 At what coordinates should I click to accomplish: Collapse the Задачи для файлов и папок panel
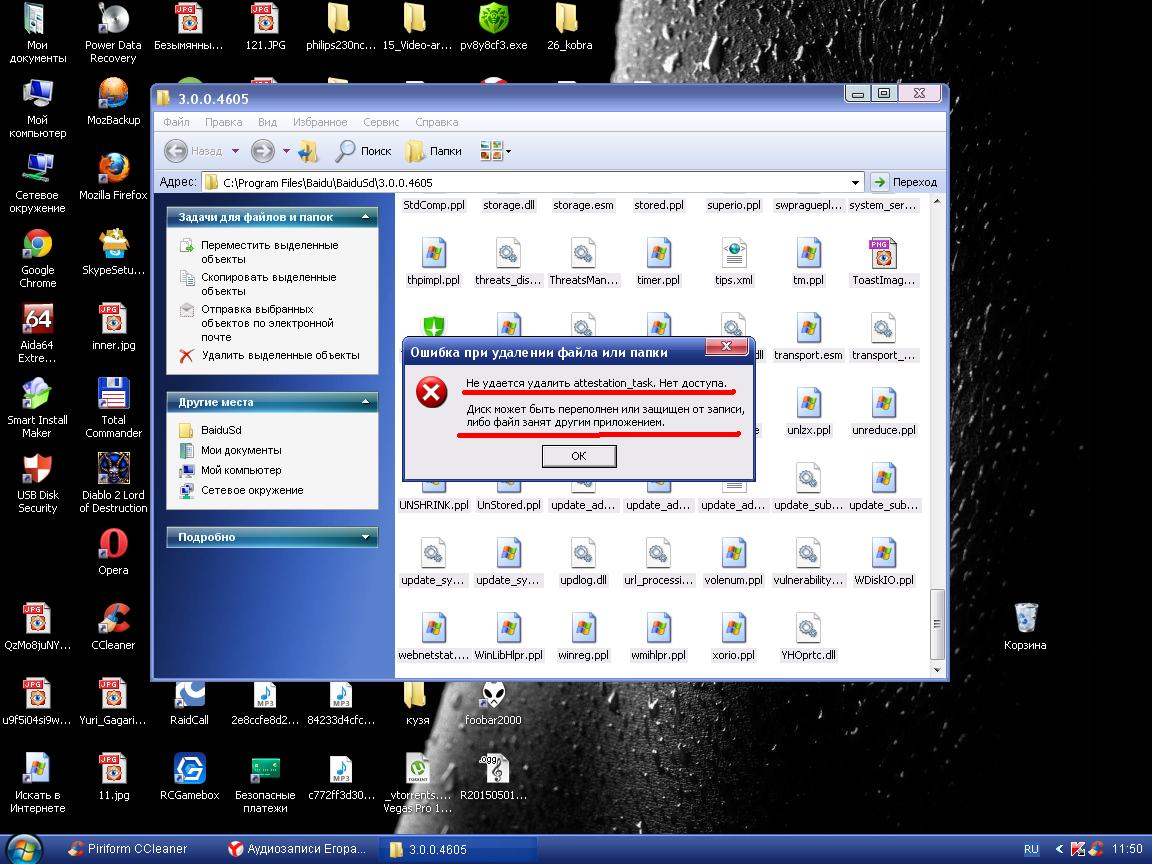[365, 217]
